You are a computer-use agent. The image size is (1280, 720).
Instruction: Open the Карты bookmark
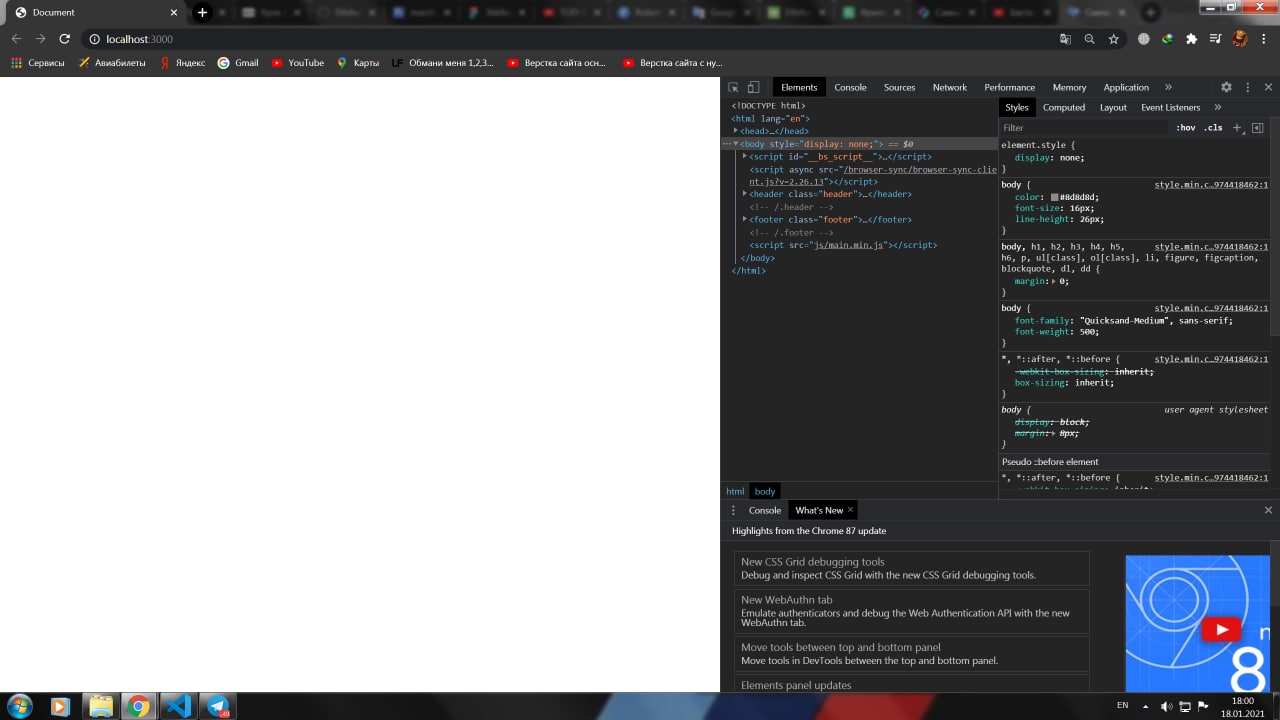[x=358, y=62]
